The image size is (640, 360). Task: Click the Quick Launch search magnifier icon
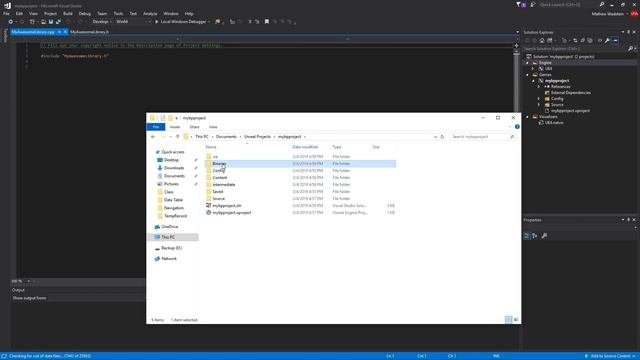point(602,4)
